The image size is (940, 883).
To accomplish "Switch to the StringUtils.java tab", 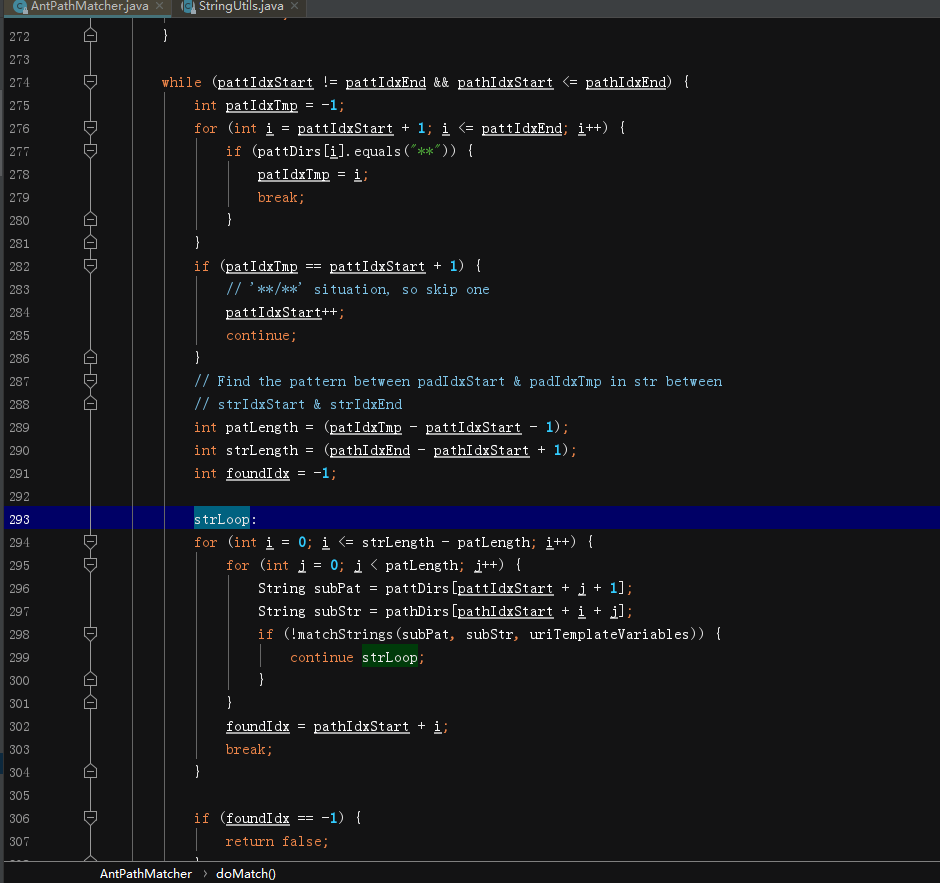I will click(x=241, y=7).
